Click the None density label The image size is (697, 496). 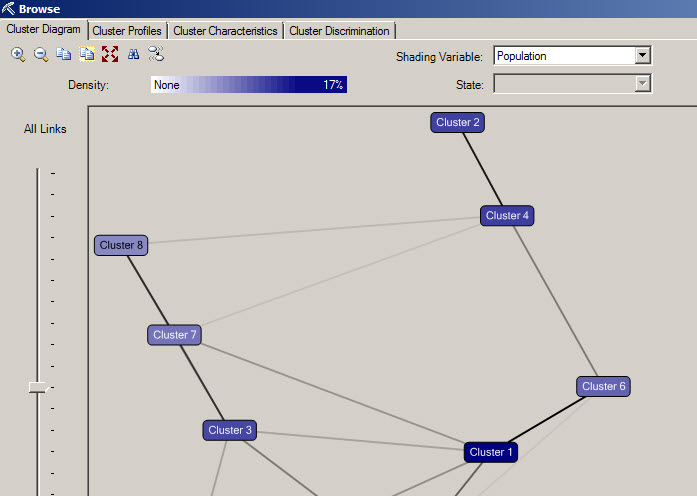coord(167,85)
